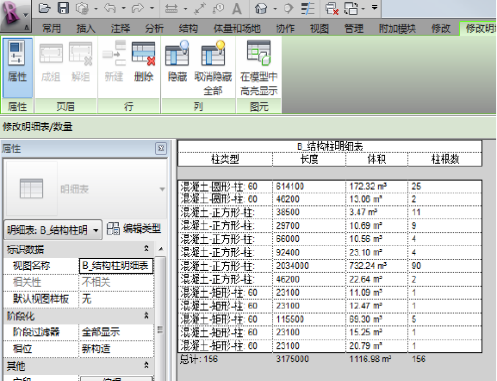Click the Tag by category icon
The image size is (497, 381).
click(x=218, y=8)
